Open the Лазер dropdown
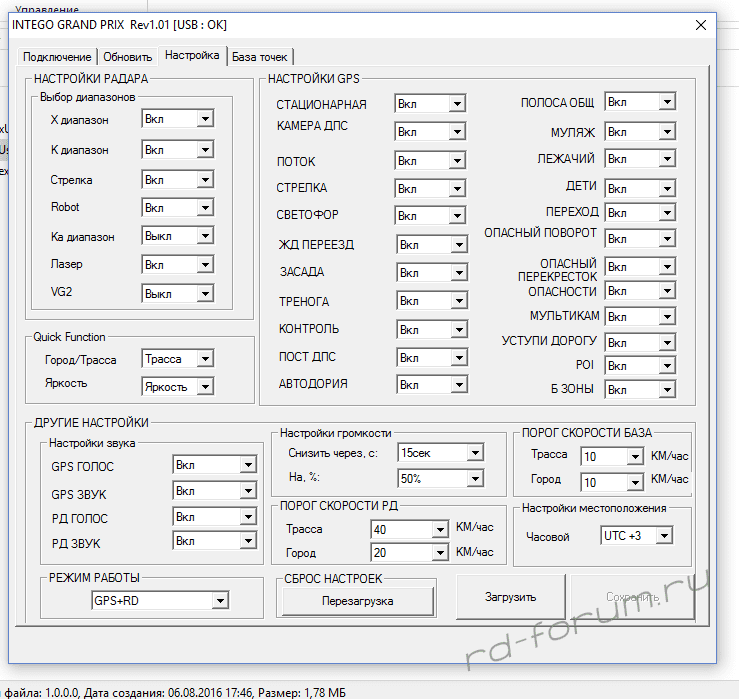This screenshot has width=739, height=699. click(x=178, y=264)
